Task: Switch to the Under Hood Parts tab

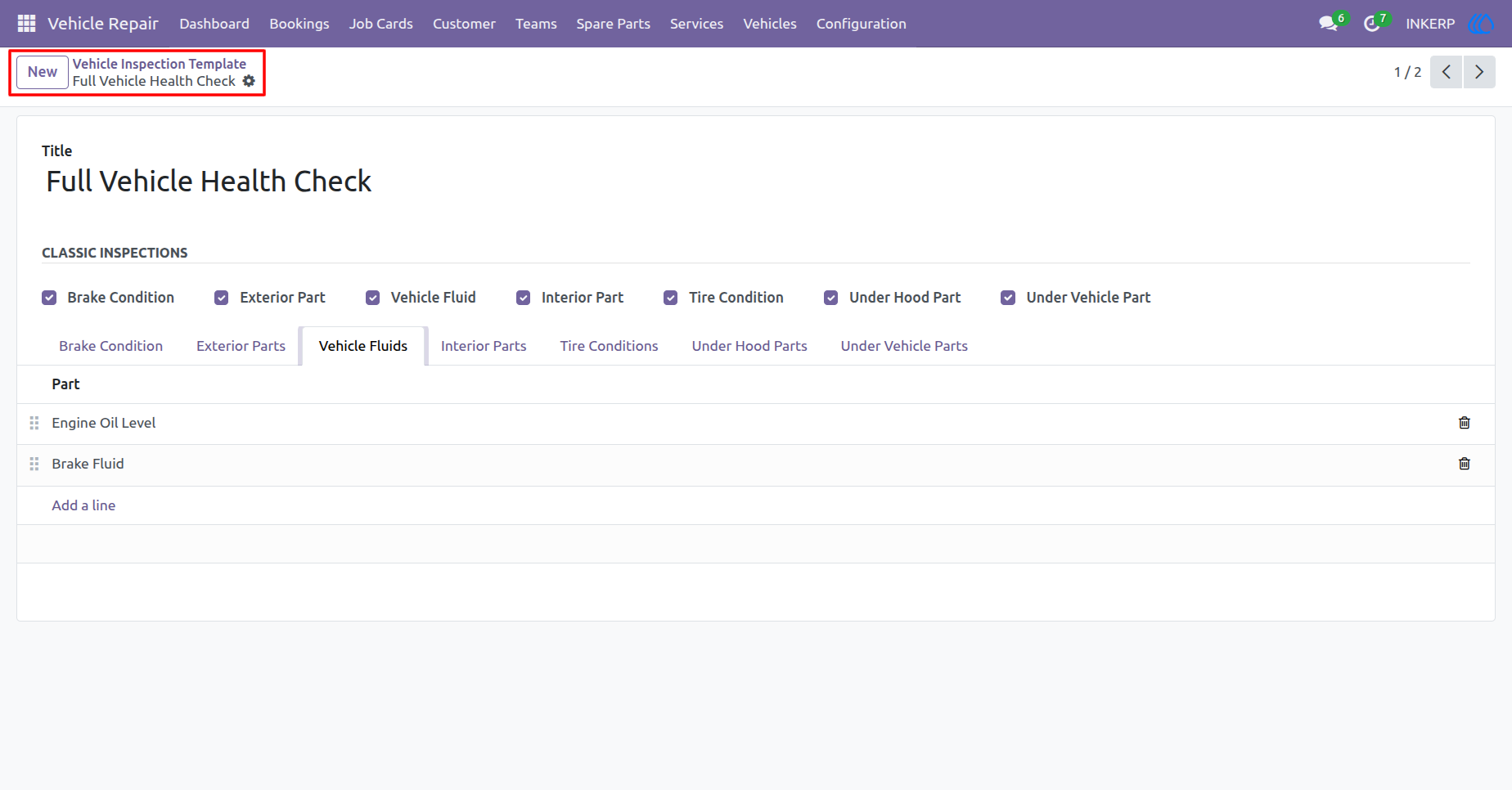Action: click(x=749, y=346)
